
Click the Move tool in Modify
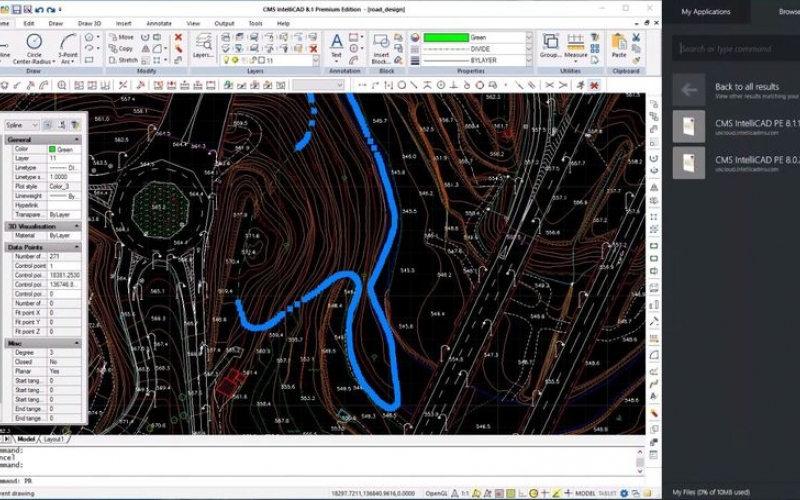click(120, 37)
